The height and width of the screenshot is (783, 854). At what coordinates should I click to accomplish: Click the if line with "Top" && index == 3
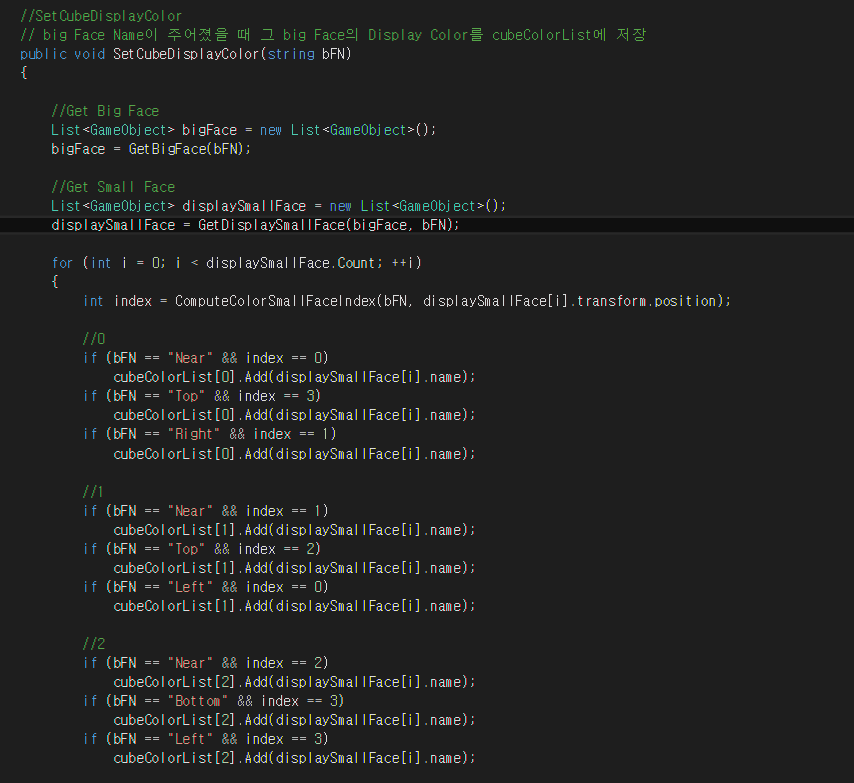point(202,396)
